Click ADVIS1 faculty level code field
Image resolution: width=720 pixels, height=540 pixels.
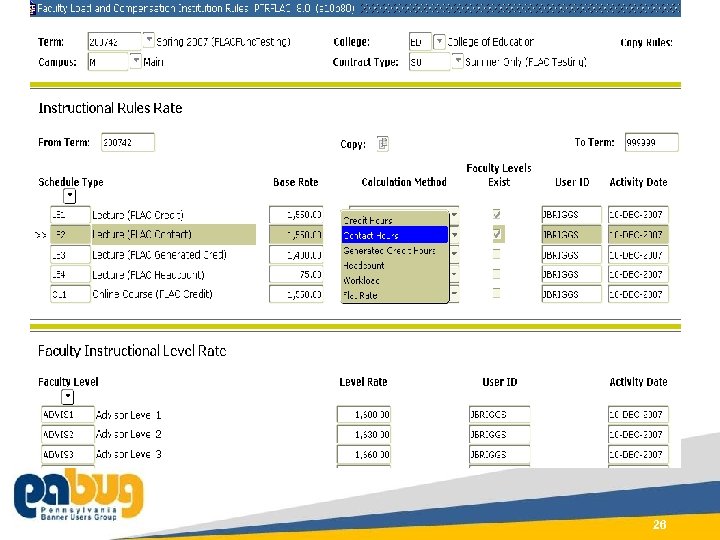tap(68, 415)
